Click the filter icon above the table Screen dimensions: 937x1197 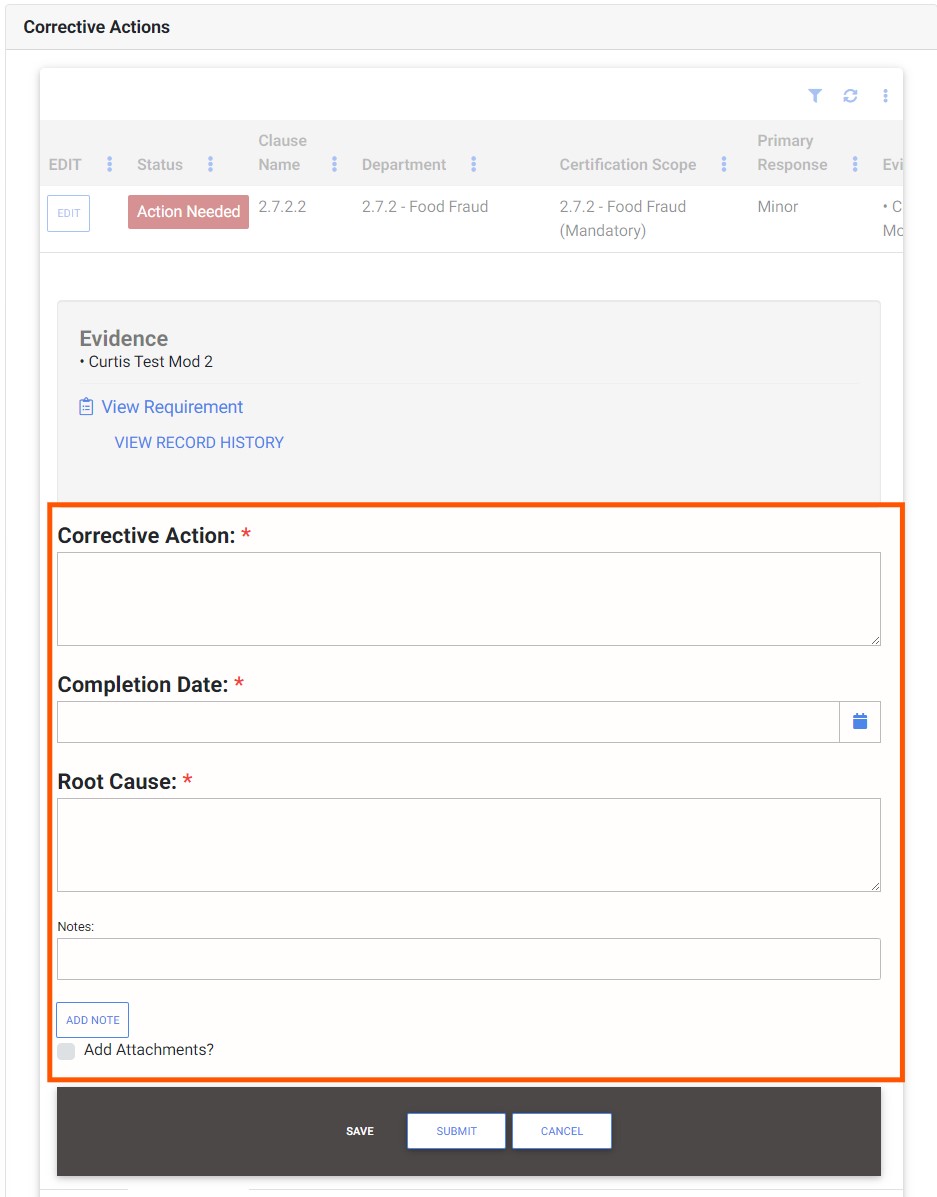(x=815, y=96)
